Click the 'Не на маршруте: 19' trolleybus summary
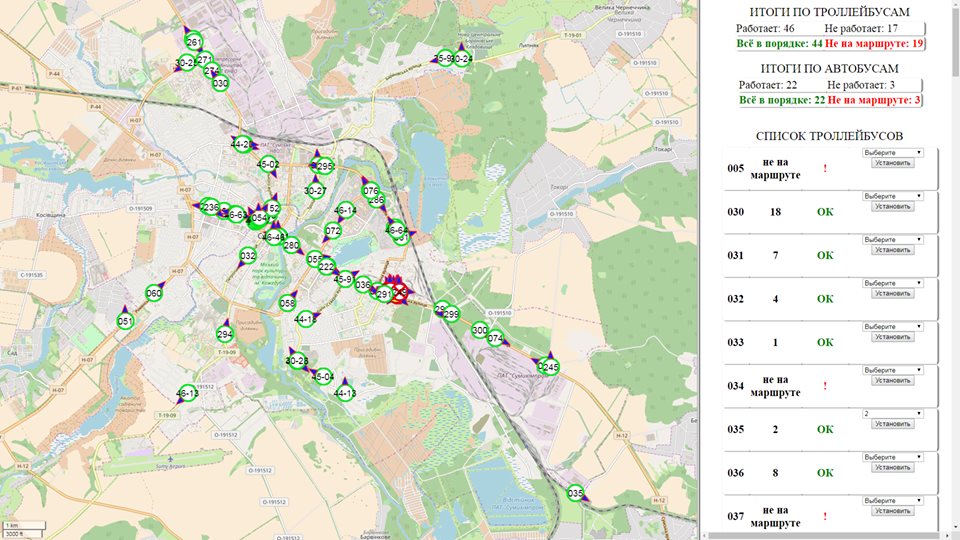 click(874, 43)
